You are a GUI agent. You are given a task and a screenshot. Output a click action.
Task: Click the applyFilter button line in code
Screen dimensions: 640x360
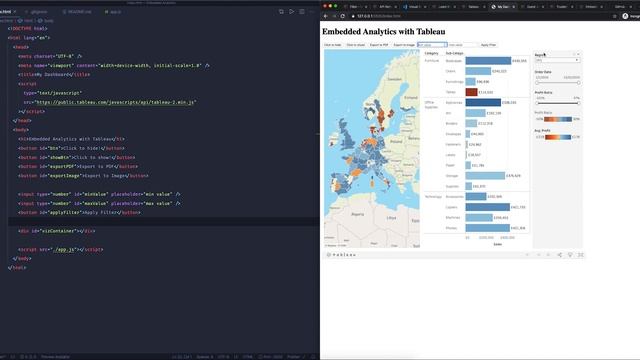(x=79, y=213)
